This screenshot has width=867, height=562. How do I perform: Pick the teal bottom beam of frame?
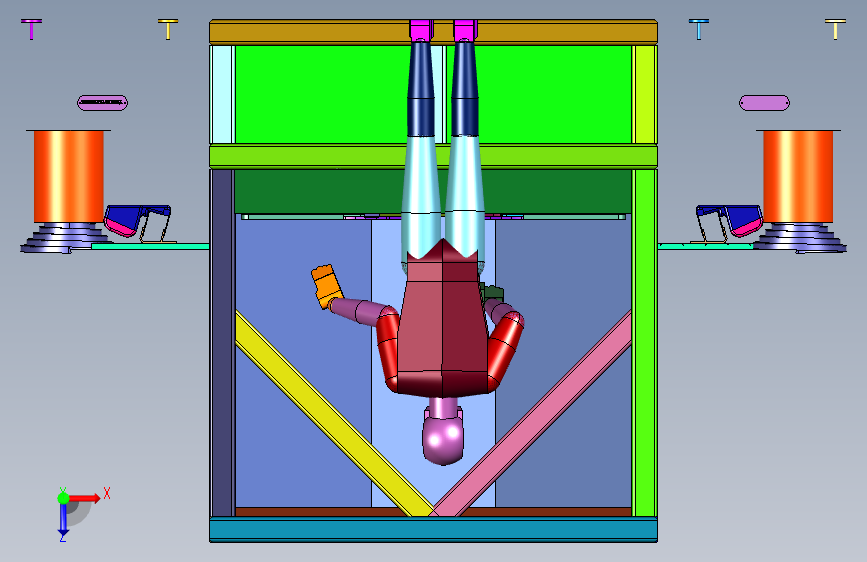click(434, 529)
